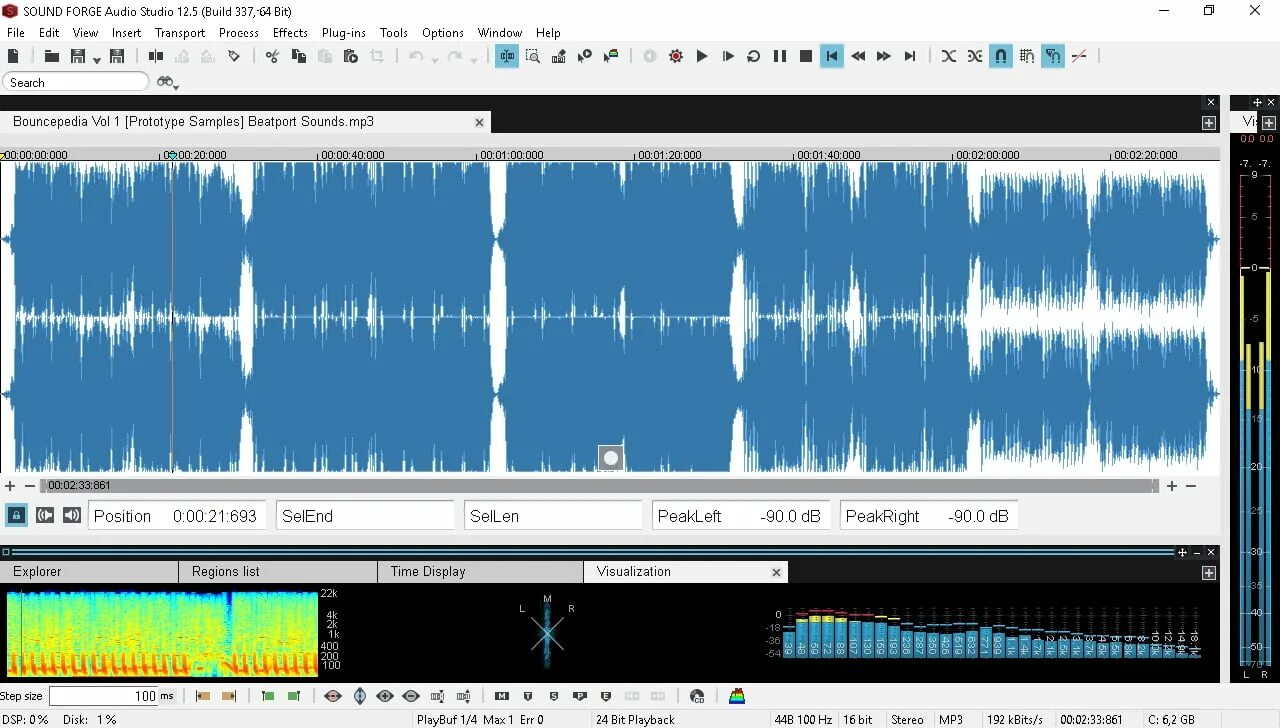The image size is (1280, 728).
Task: Click the peak level meter
Action: click(x=1254, y=418)
